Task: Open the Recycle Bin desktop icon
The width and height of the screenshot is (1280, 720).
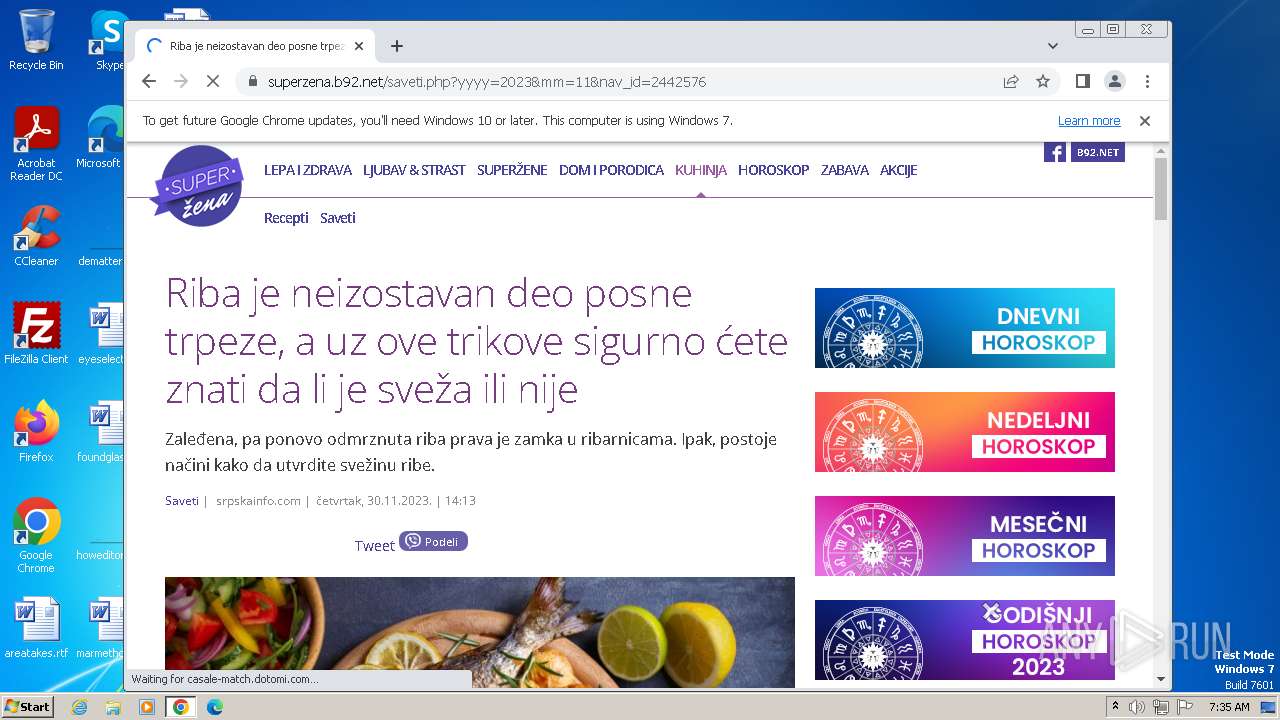Action: click(36, 40)
